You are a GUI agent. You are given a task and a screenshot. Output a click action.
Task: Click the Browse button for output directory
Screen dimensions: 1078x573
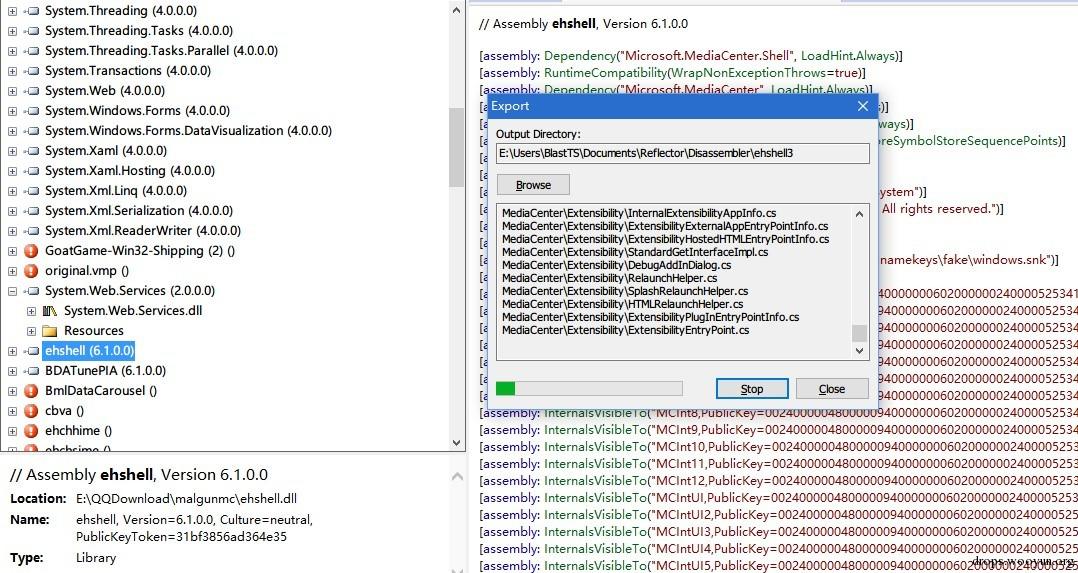[534, 185]
